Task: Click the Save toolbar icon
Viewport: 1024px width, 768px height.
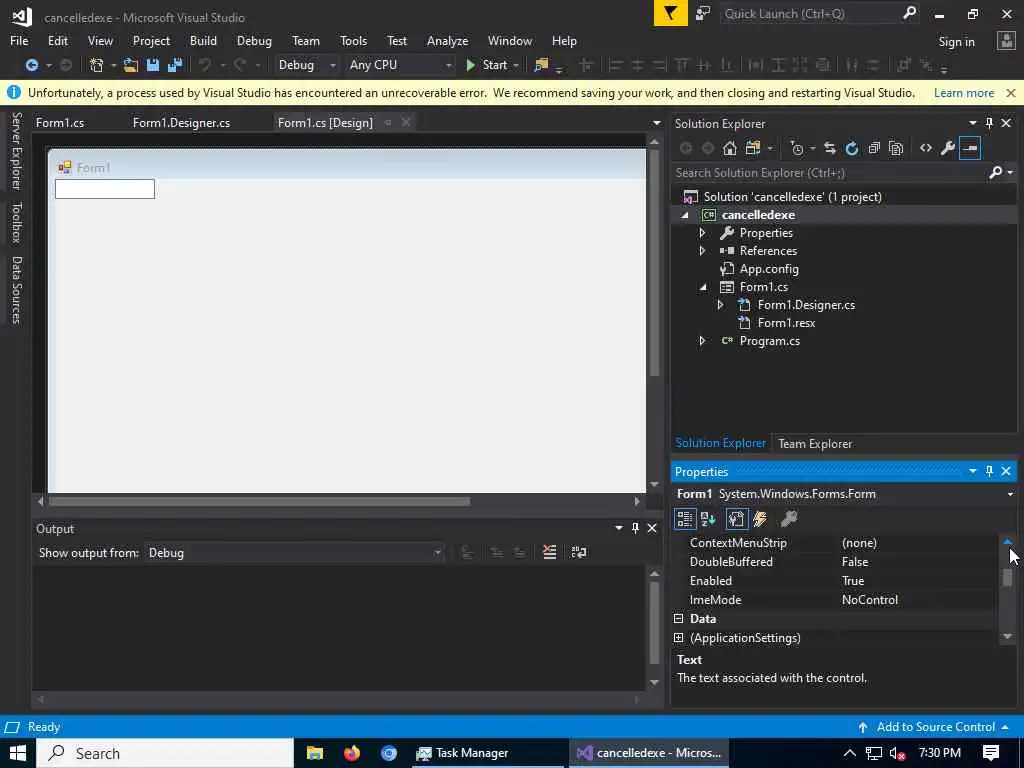Action: point(153,65)
